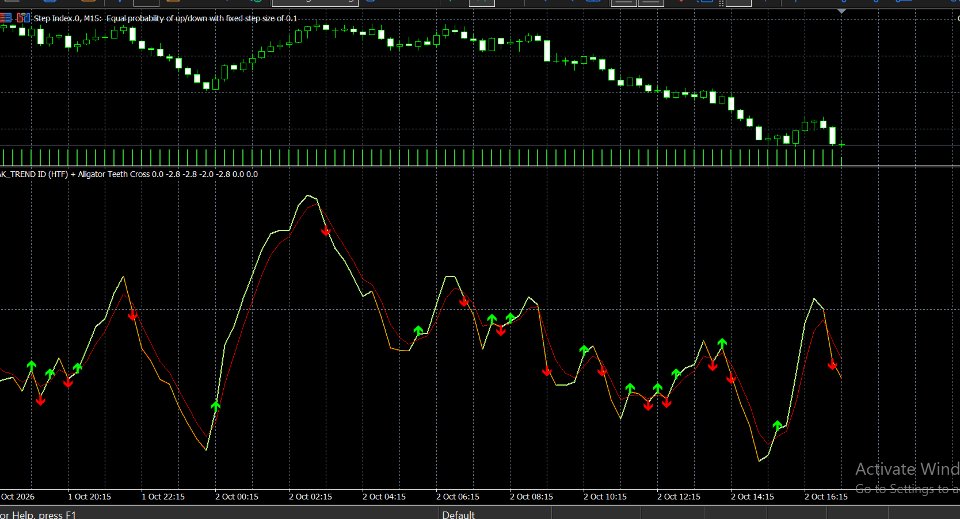Click the green arrow above the 2 Oct 14:15 label

coord(777,425)
